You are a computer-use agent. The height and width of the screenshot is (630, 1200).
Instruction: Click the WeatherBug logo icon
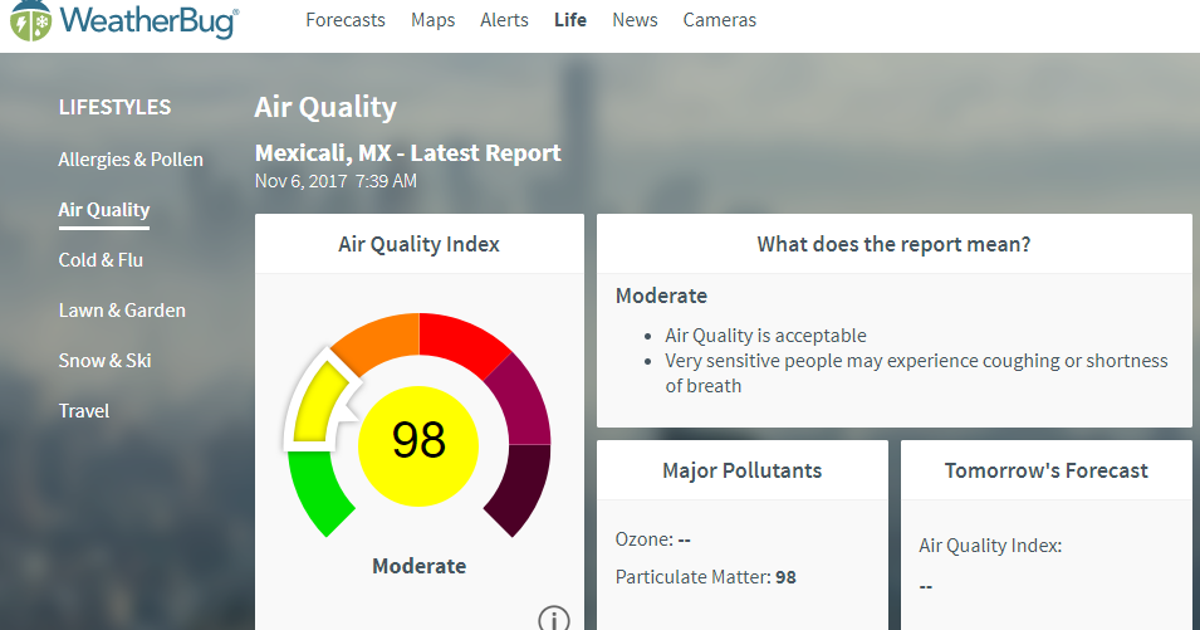(29, 20)
